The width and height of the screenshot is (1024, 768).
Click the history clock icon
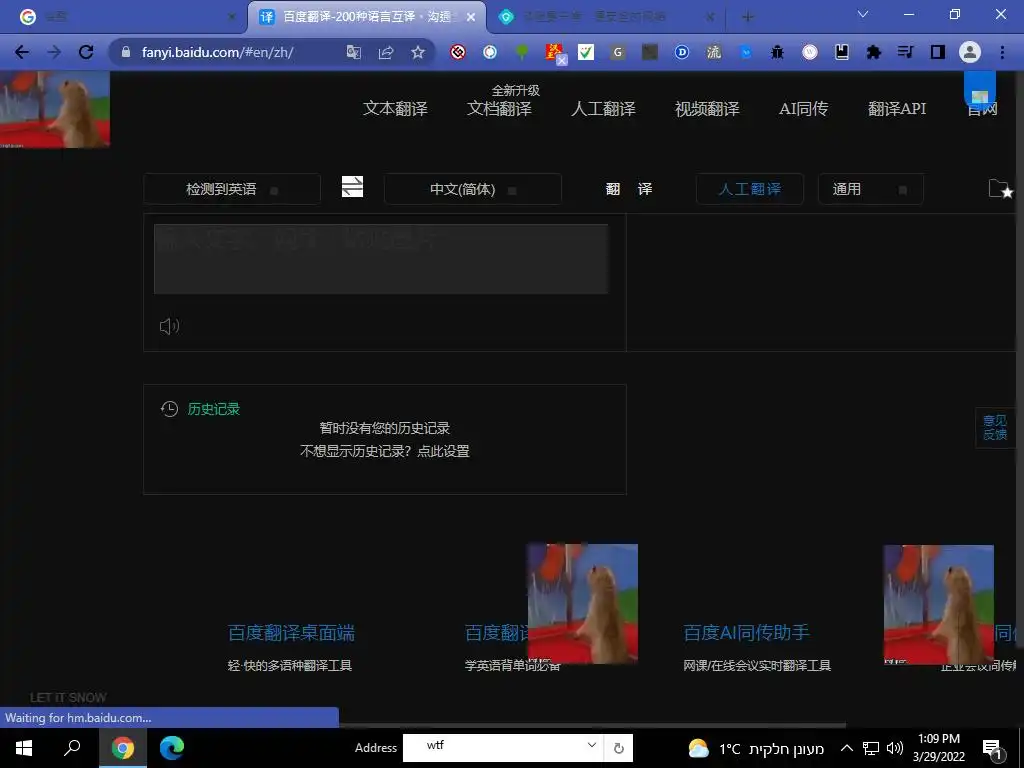click(x=169, y=409)
